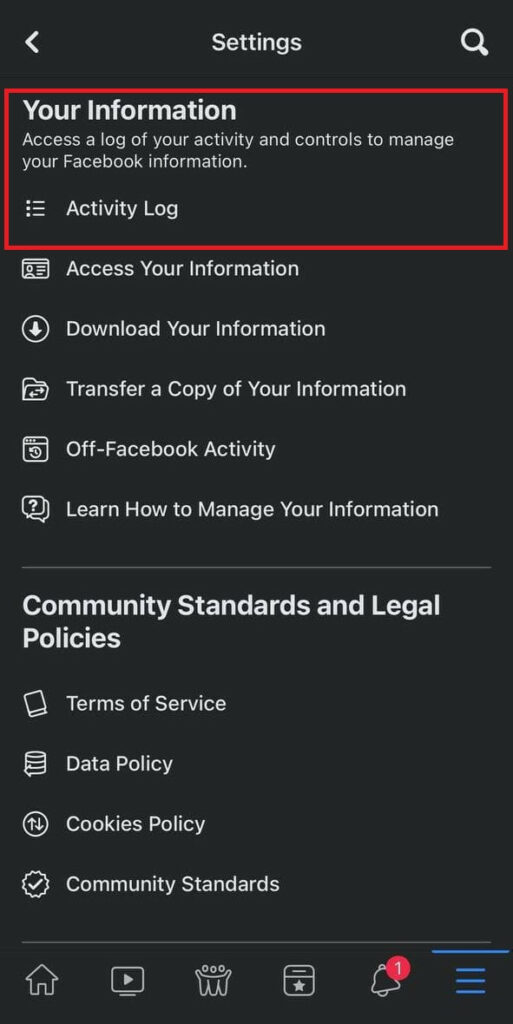513x1024 pixels.
Task: Tap the Download Your Information arrow icon
Action: [35, 328]
